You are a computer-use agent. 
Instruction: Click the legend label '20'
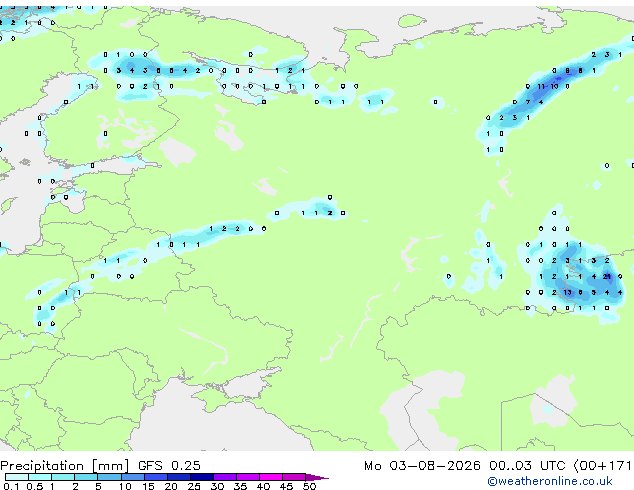(171, 486)
